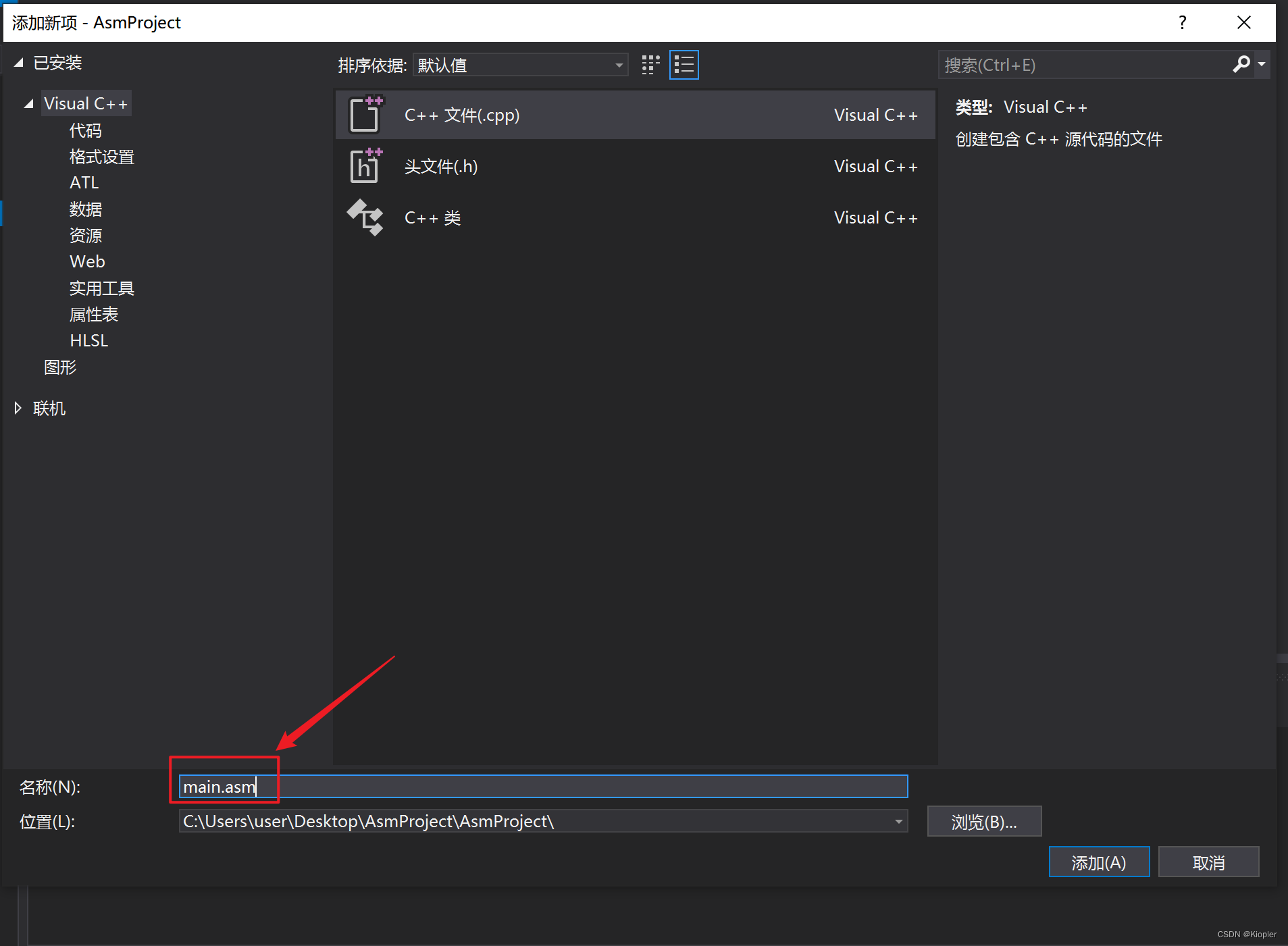
Task: Click Visual C++ type in 头文件 row
Action: [875, 166]
